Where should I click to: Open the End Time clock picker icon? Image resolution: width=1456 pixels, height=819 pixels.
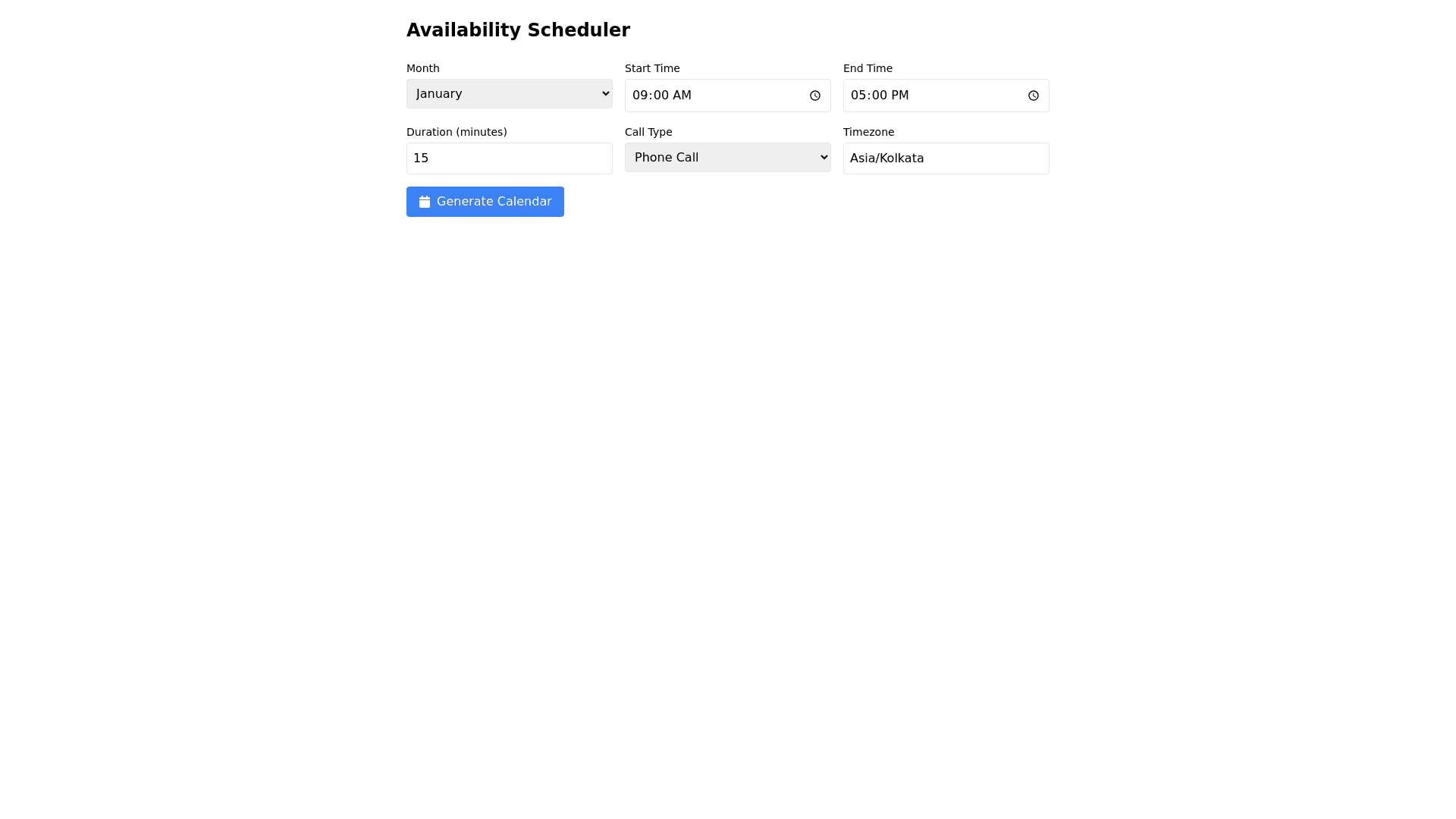(x=1033, y=96)
